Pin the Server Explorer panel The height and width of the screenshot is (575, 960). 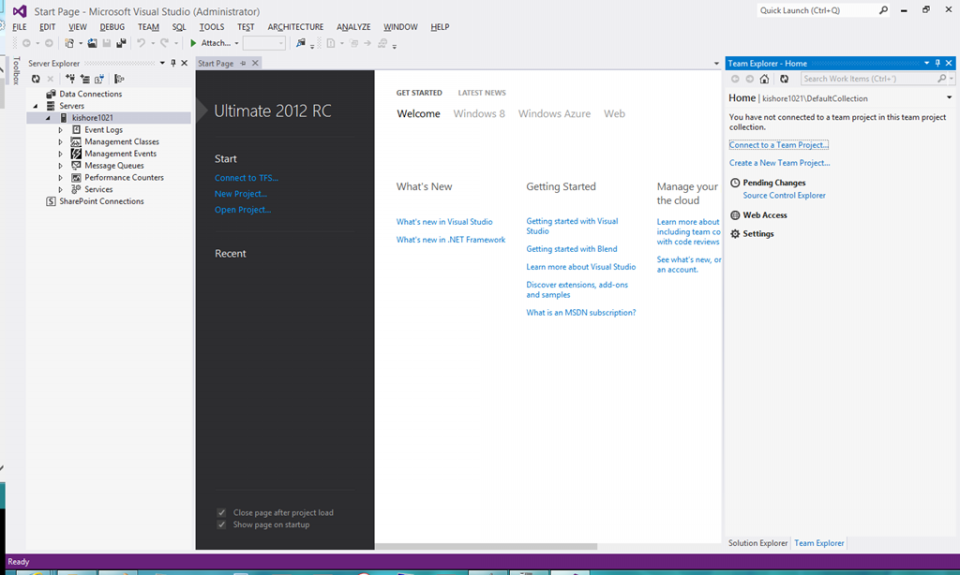tap(173, 63)
